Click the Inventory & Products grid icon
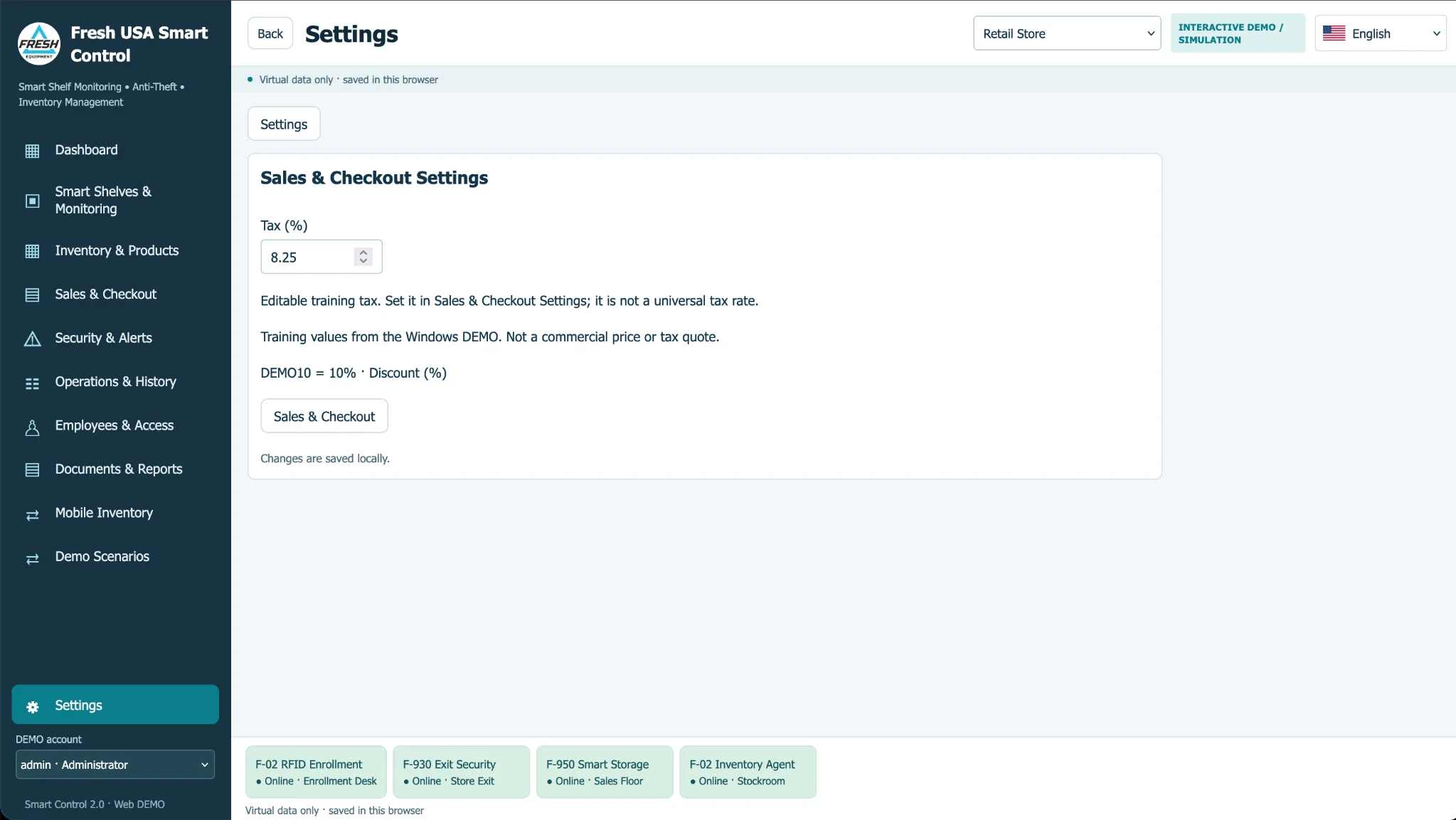1456x820 pixels. 32,251
